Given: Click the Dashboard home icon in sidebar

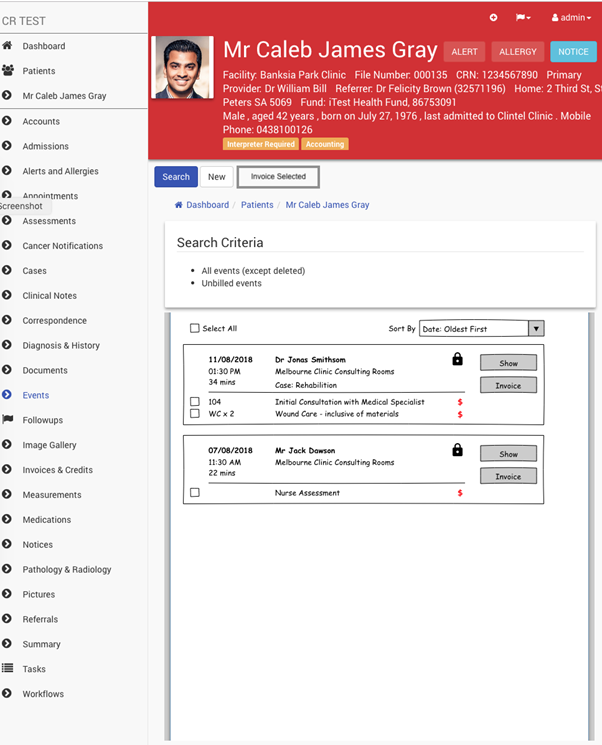Looking at the screenshot, I should point(7,46).
